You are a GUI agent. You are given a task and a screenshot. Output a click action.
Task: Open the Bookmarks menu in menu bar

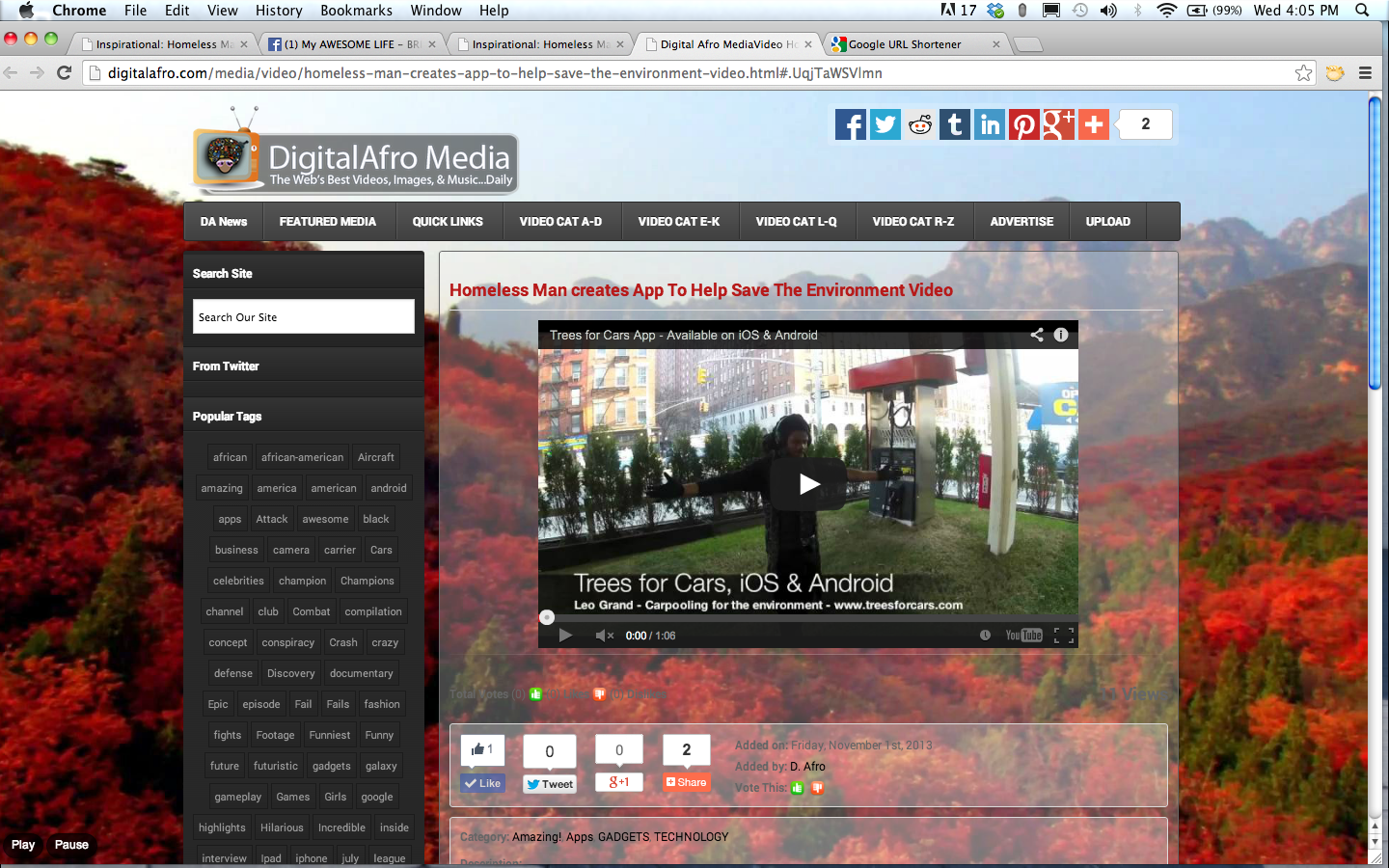[357, 11]
